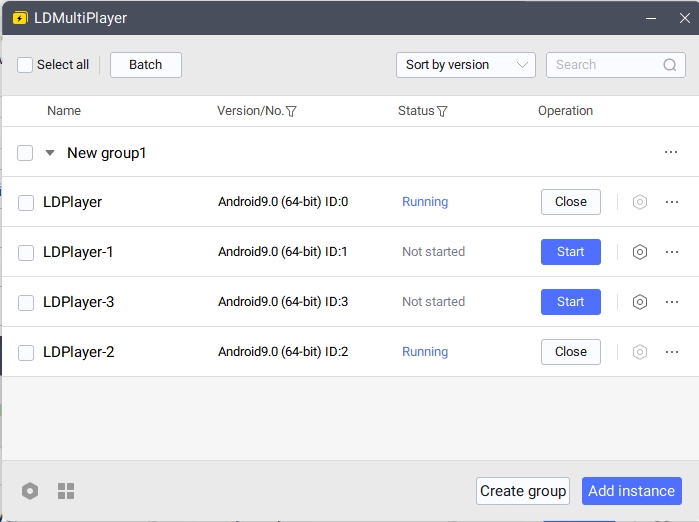Click Add instance button
The width and height of the screenshot is (699, 522).
pyautogui.click(x=631, y=491)
